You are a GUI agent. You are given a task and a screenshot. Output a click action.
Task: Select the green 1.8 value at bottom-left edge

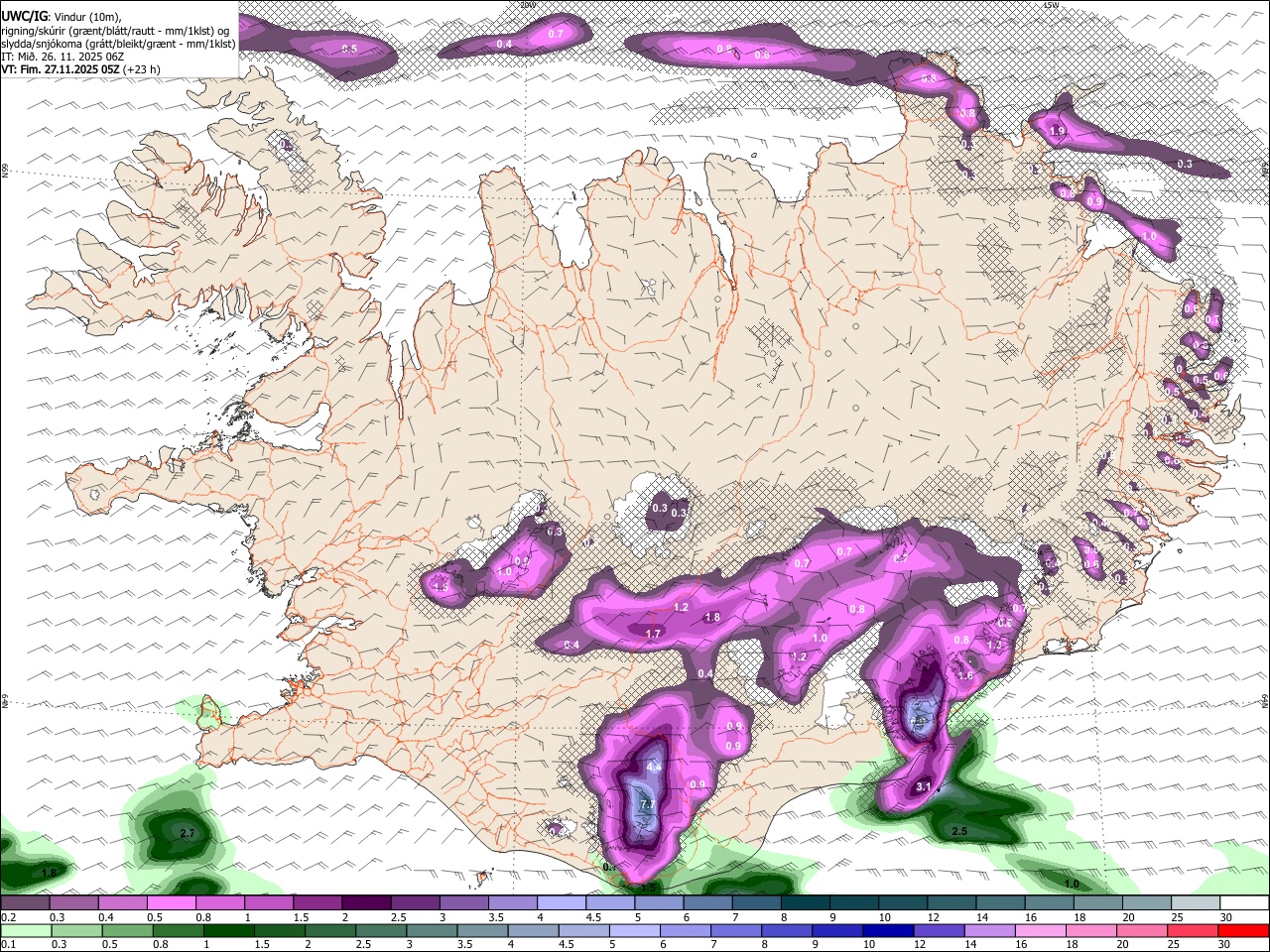(x=49, y=873)
